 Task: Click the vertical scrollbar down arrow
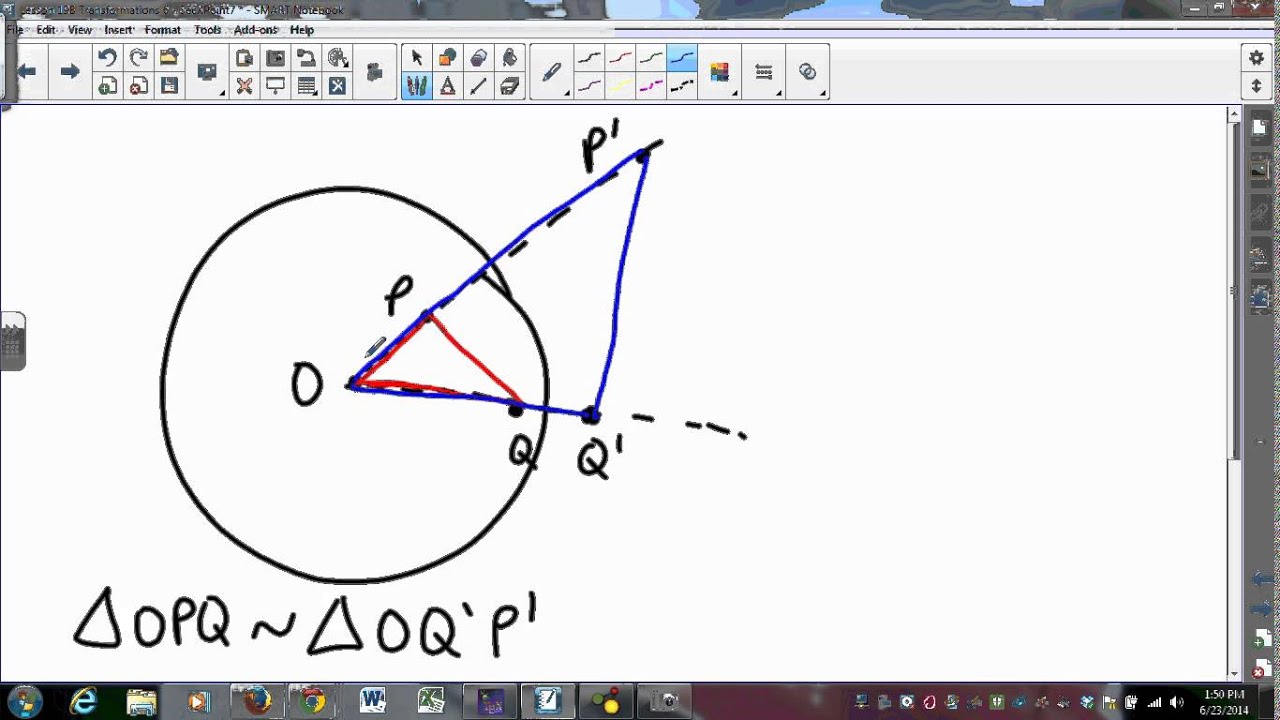tap(1234, 672)
